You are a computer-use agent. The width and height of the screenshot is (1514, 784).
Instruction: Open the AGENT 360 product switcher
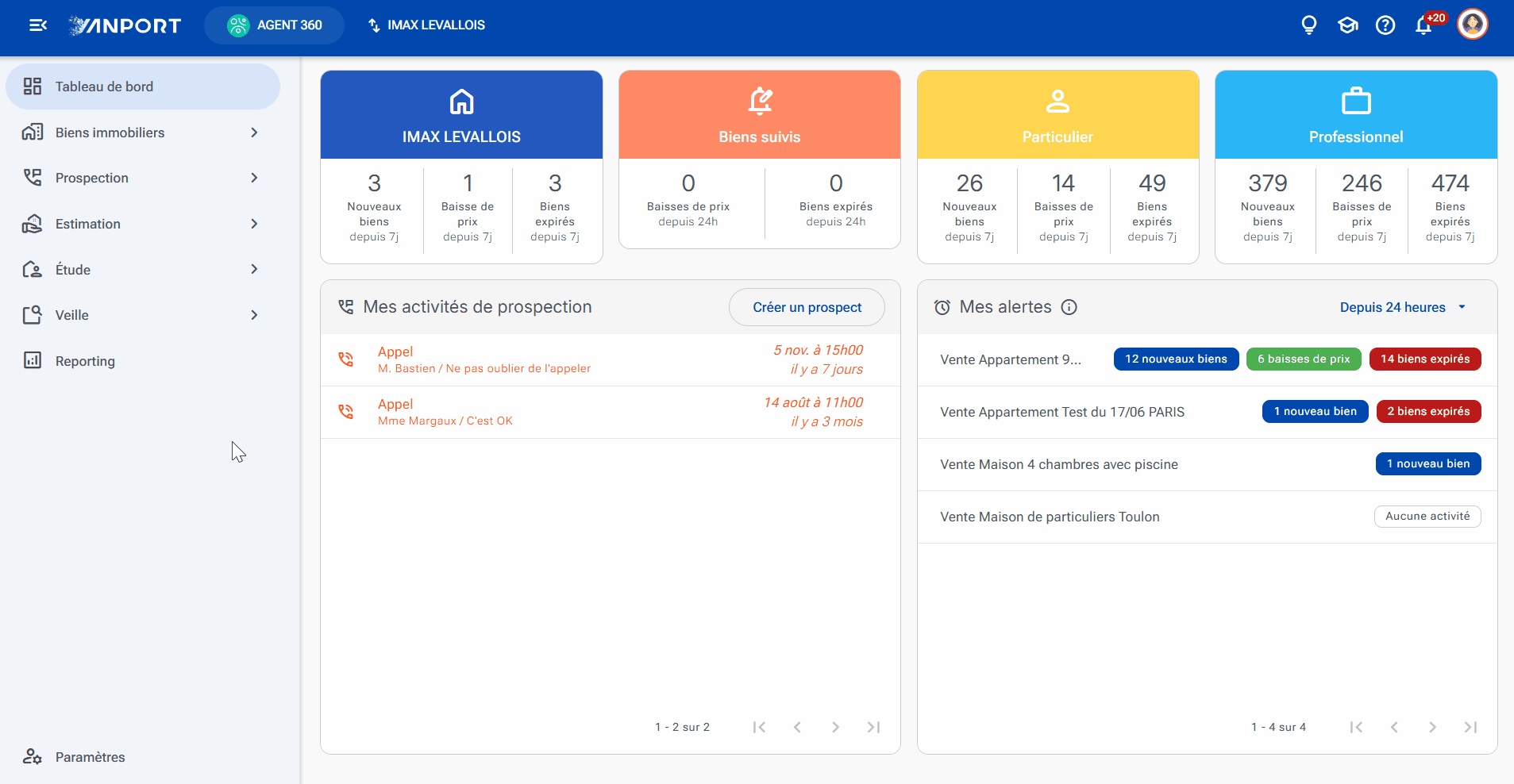[x=274, y=25]
